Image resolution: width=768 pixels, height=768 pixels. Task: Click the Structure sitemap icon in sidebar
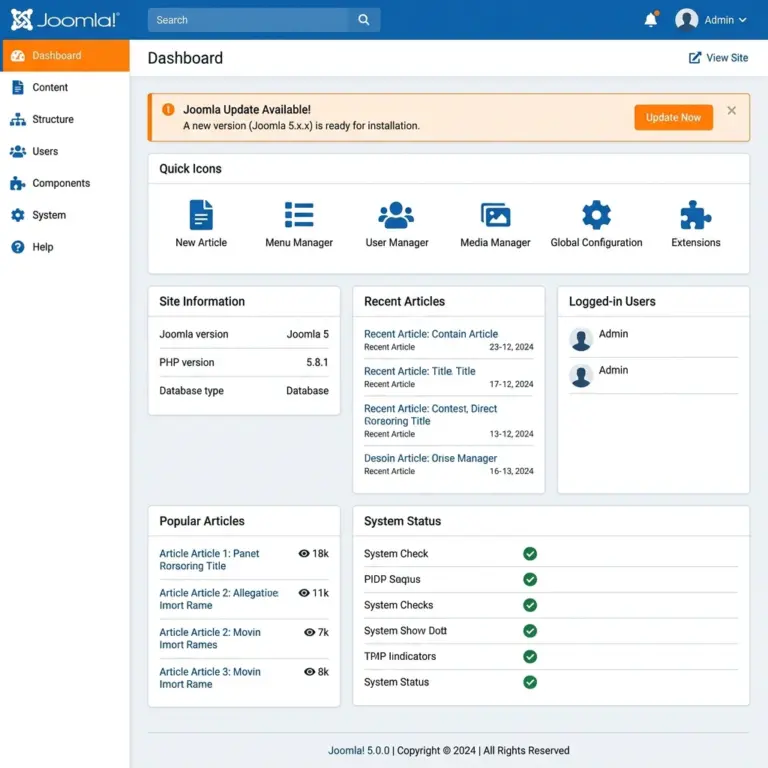(18, 119)
